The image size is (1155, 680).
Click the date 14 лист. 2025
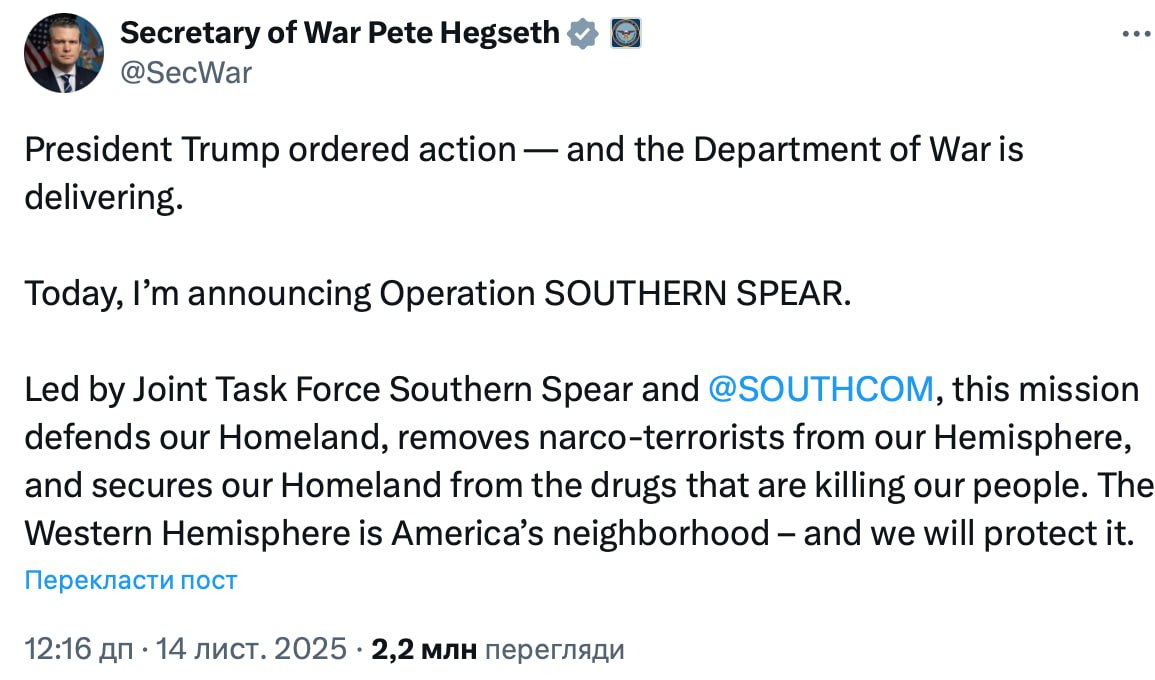[x=250, y=650]
